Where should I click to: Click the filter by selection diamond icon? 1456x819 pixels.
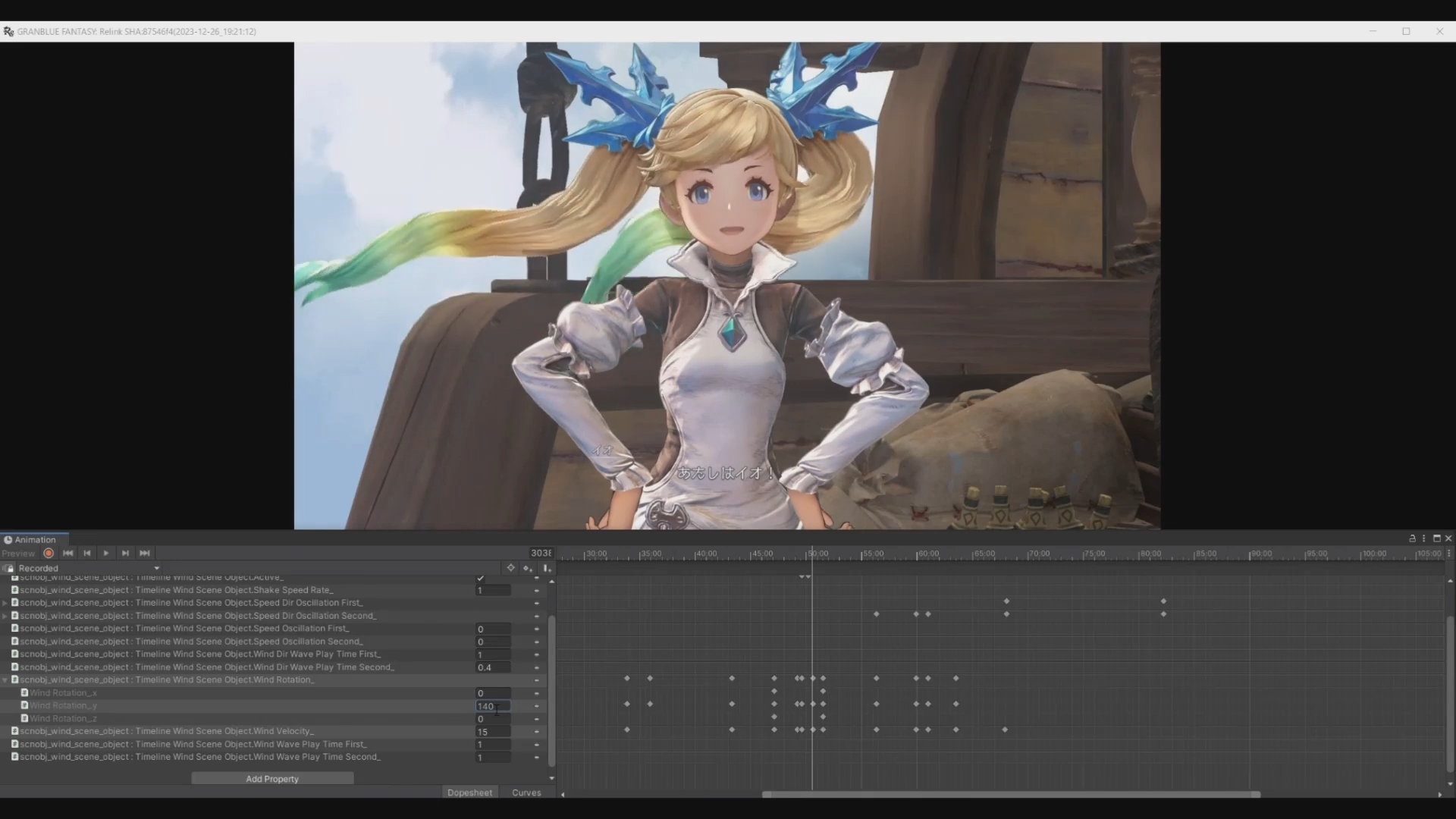510,568
